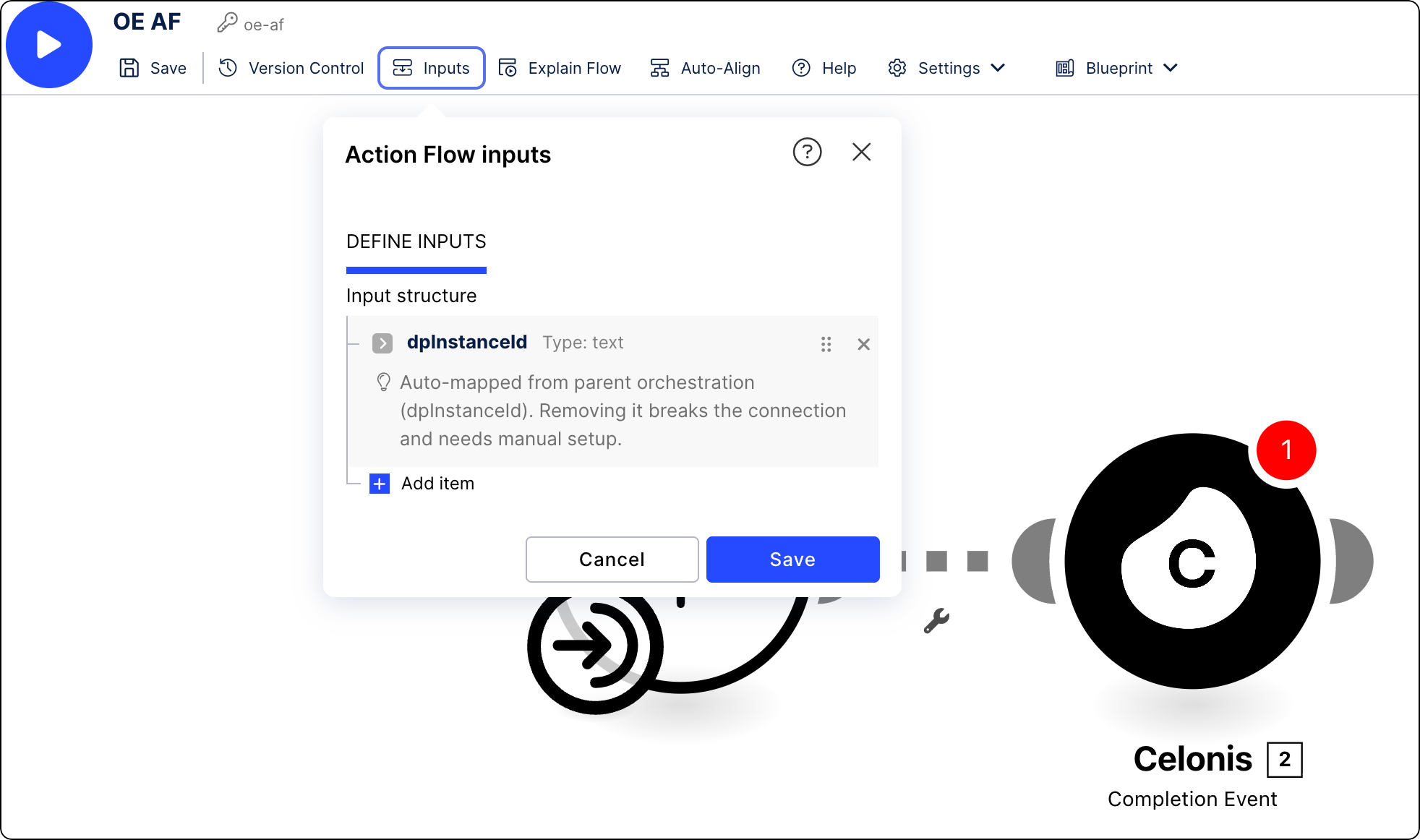Click the Inputs toolbar button
Screen dimensions: 1420x840
click(x=432, y=68)
